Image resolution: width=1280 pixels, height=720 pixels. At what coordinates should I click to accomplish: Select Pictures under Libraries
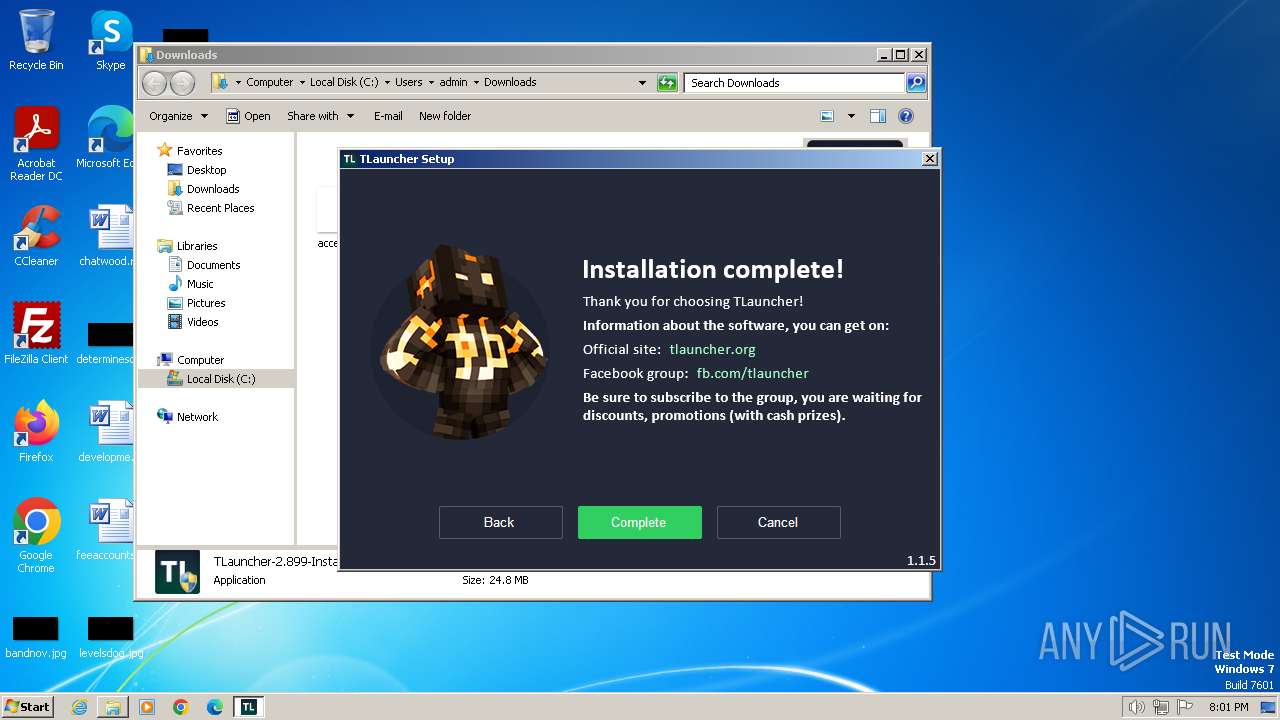tap(206, 303)
